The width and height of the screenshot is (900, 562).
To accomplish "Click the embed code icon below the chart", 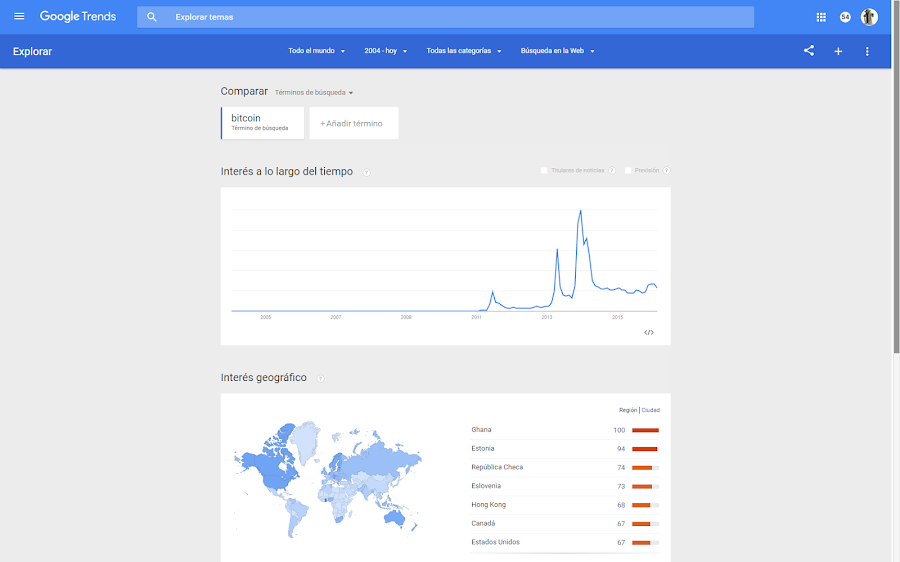I will (649, 332).
